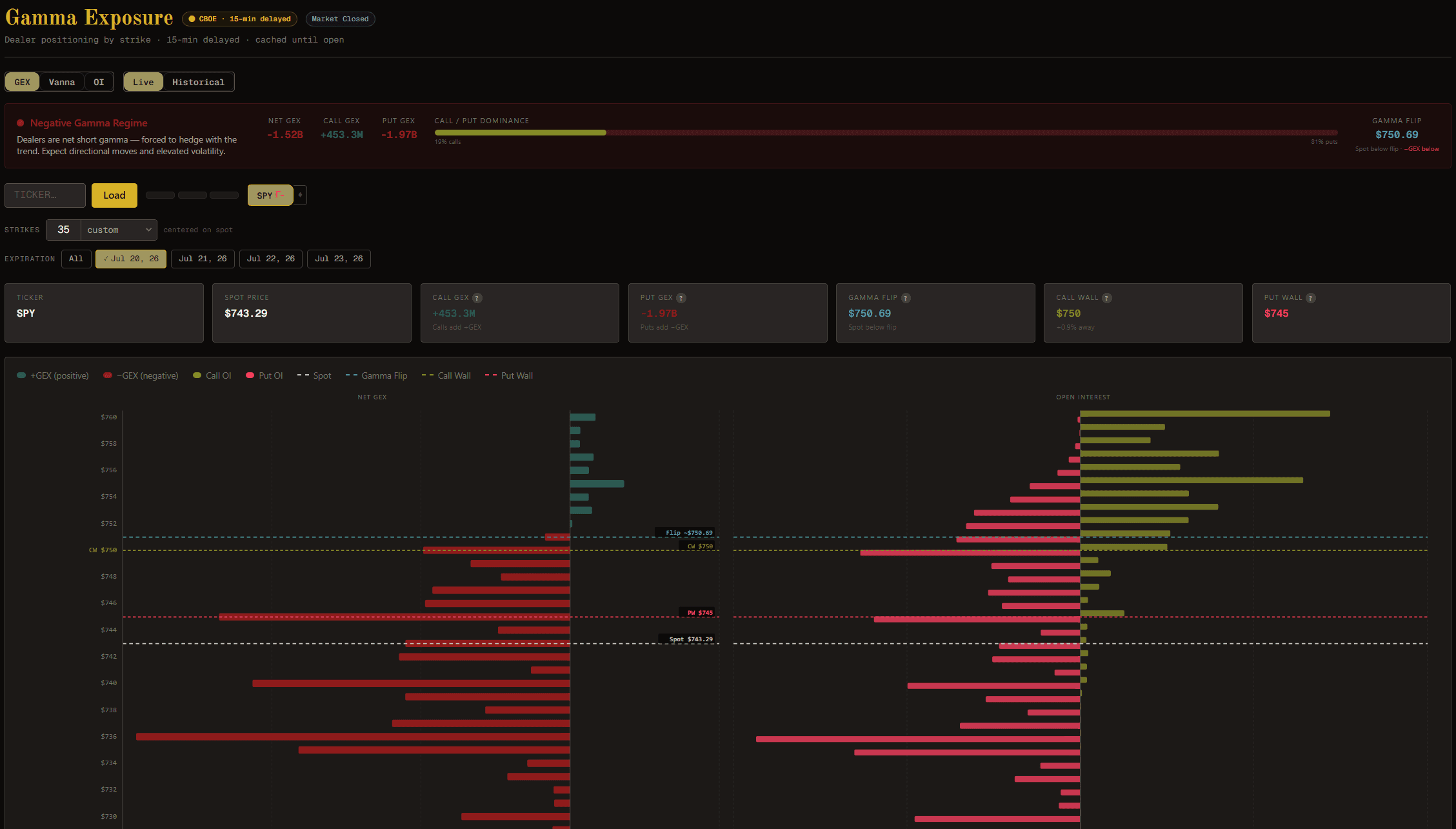Click the TICKER card SPY value

pos(26,314)
